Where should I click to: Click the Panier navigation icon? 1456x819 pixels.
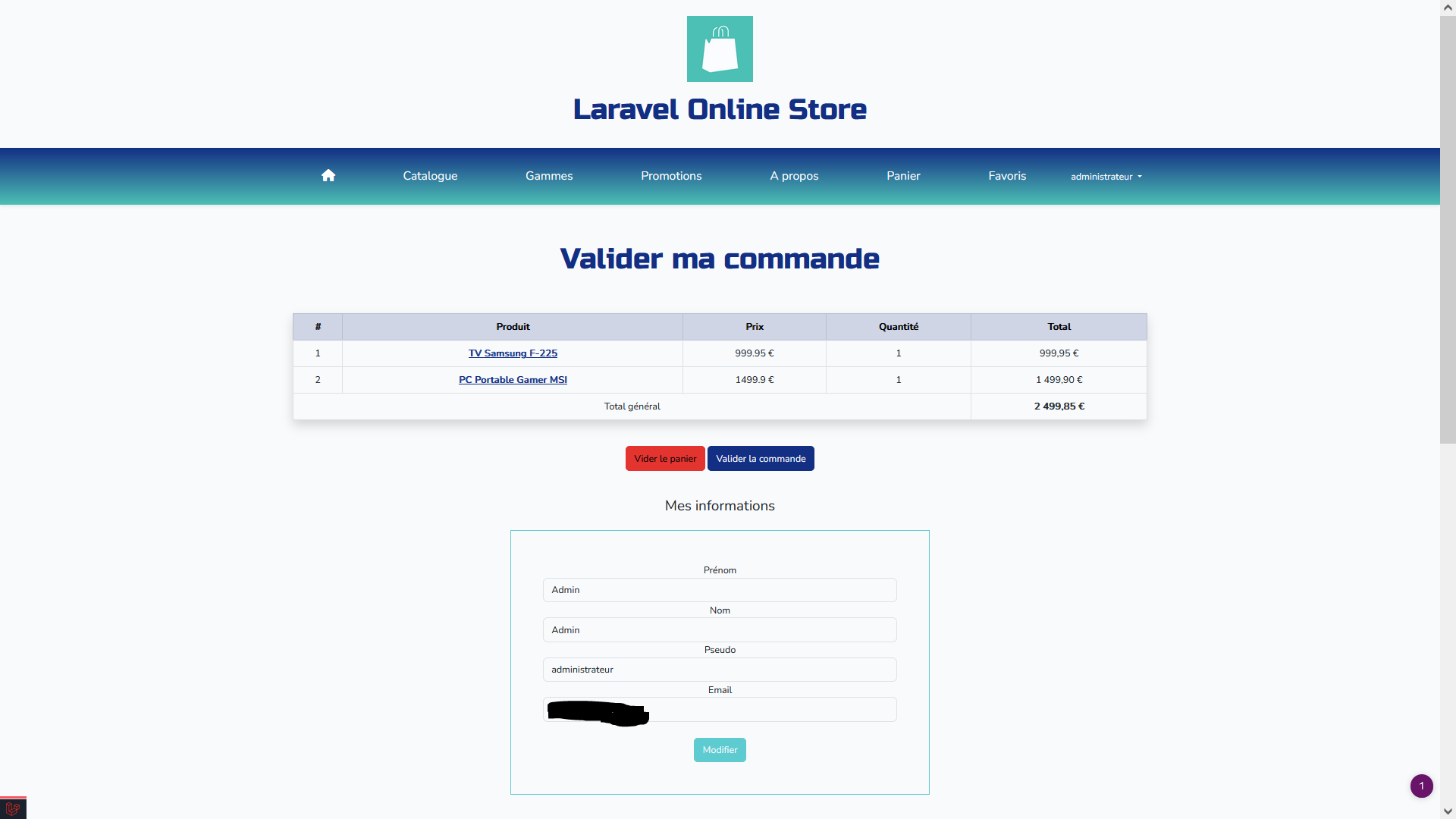(x=903, y=175)
